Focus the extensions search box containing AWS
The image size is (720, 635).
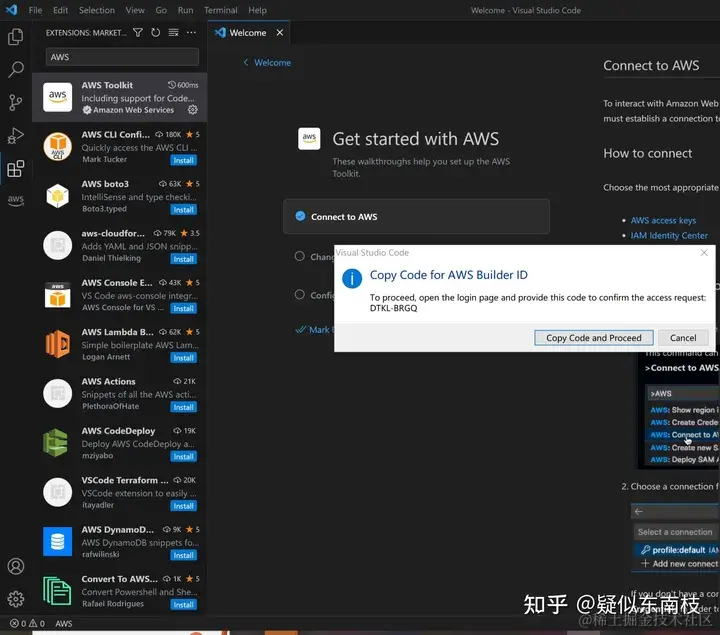coord(122,57)
